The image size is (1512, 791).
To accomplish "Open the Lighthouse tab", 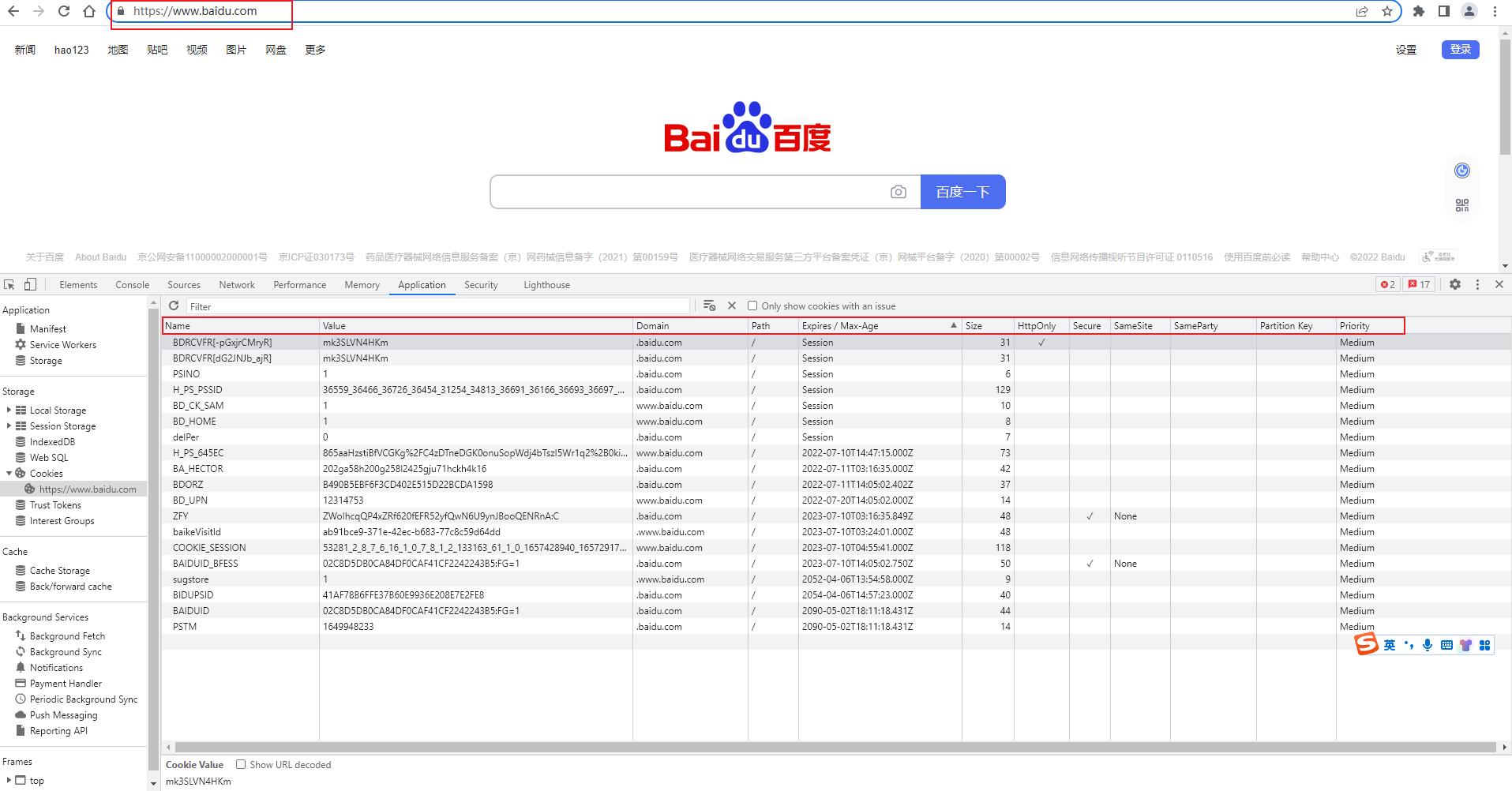I will click(546, 285).
